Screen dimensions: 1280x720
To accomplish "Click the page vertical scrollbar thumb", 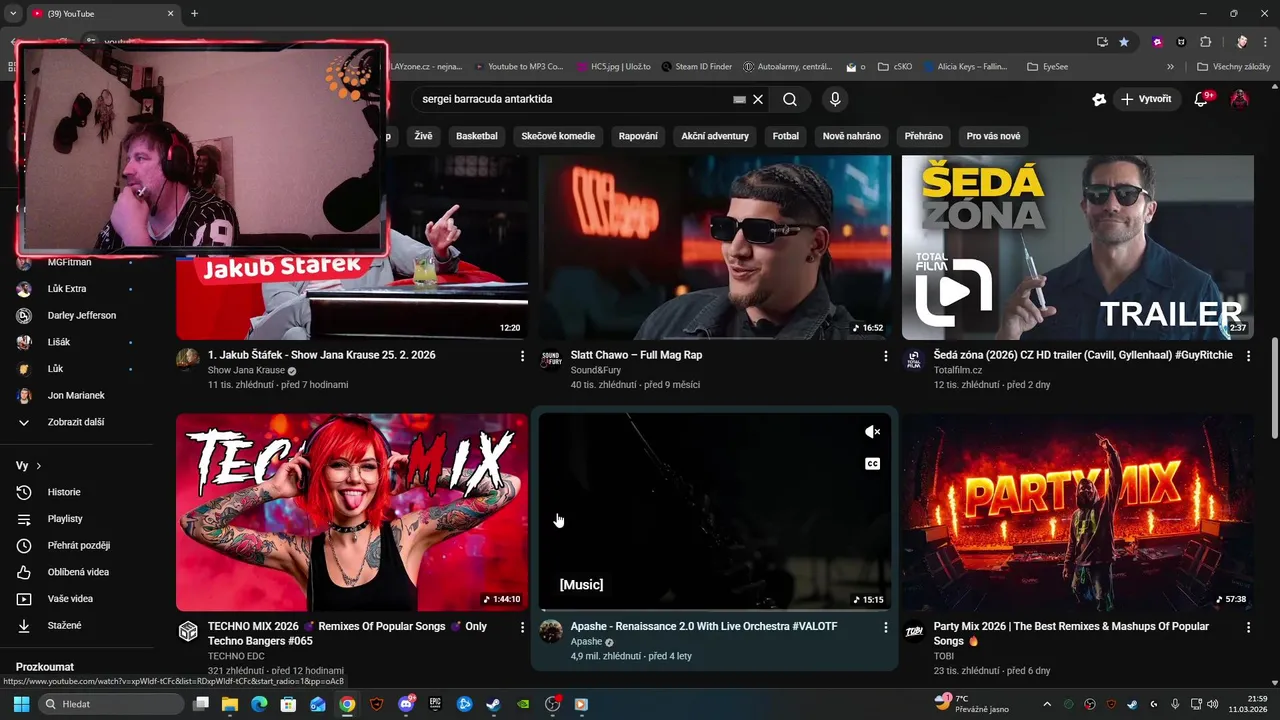I will pyautogui.click(x=1274, y=388).
